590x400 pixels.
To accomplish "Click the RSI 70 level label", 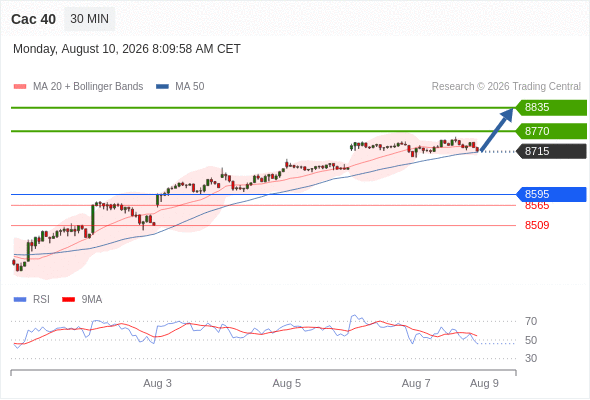I will click(x=531, y=321).
